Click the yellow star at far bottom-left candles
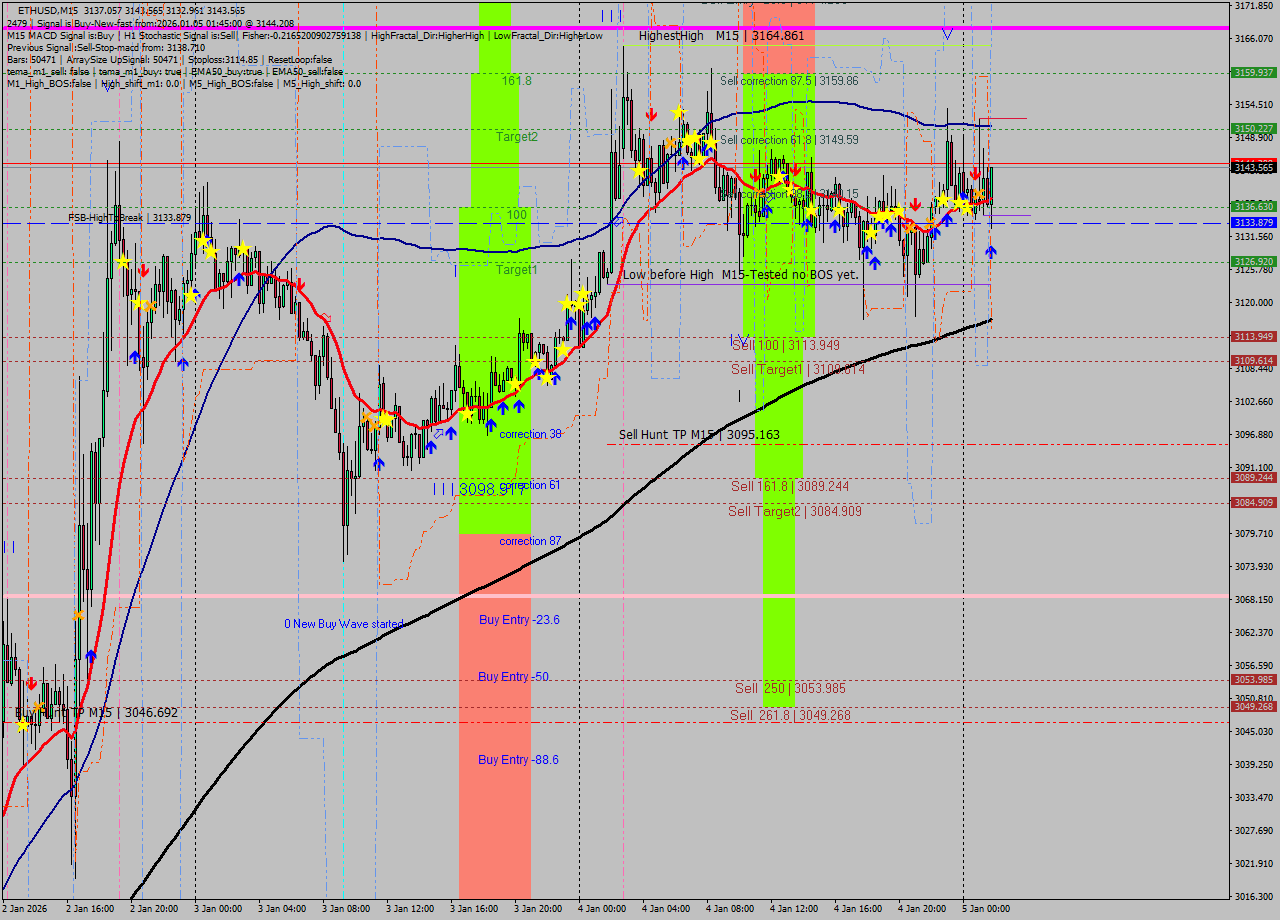 click(x=22, y=724)
